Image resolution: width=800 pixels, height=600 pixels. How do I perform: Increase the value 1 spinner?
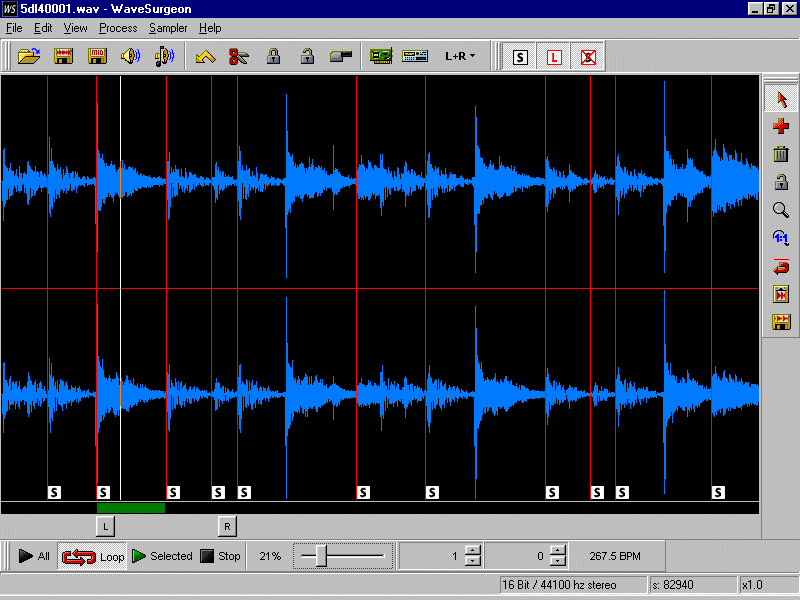[473, 551]
